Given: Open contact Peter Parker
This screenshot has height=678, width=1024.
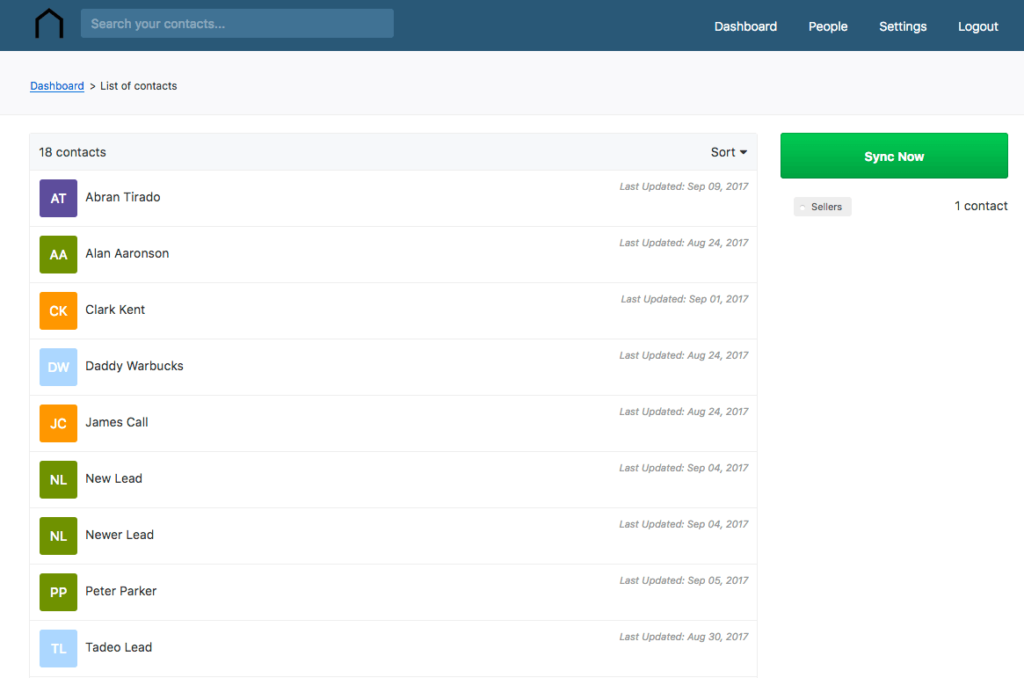Looking at the screenshot, I should pyautogui.click(x=121, y=590).
